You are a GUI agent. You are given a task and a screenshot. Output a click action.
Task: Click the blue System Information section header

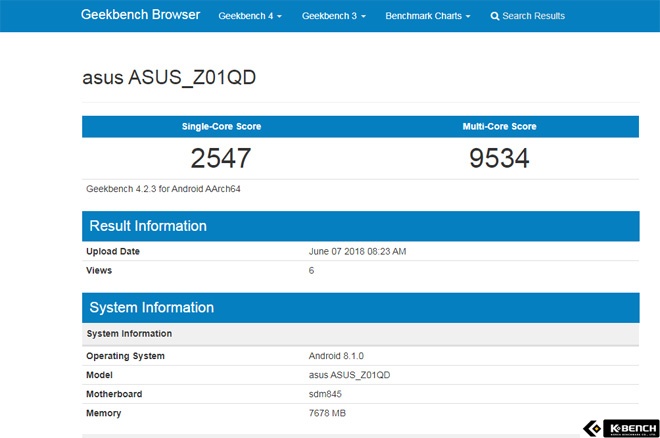[x=361, y=308]
